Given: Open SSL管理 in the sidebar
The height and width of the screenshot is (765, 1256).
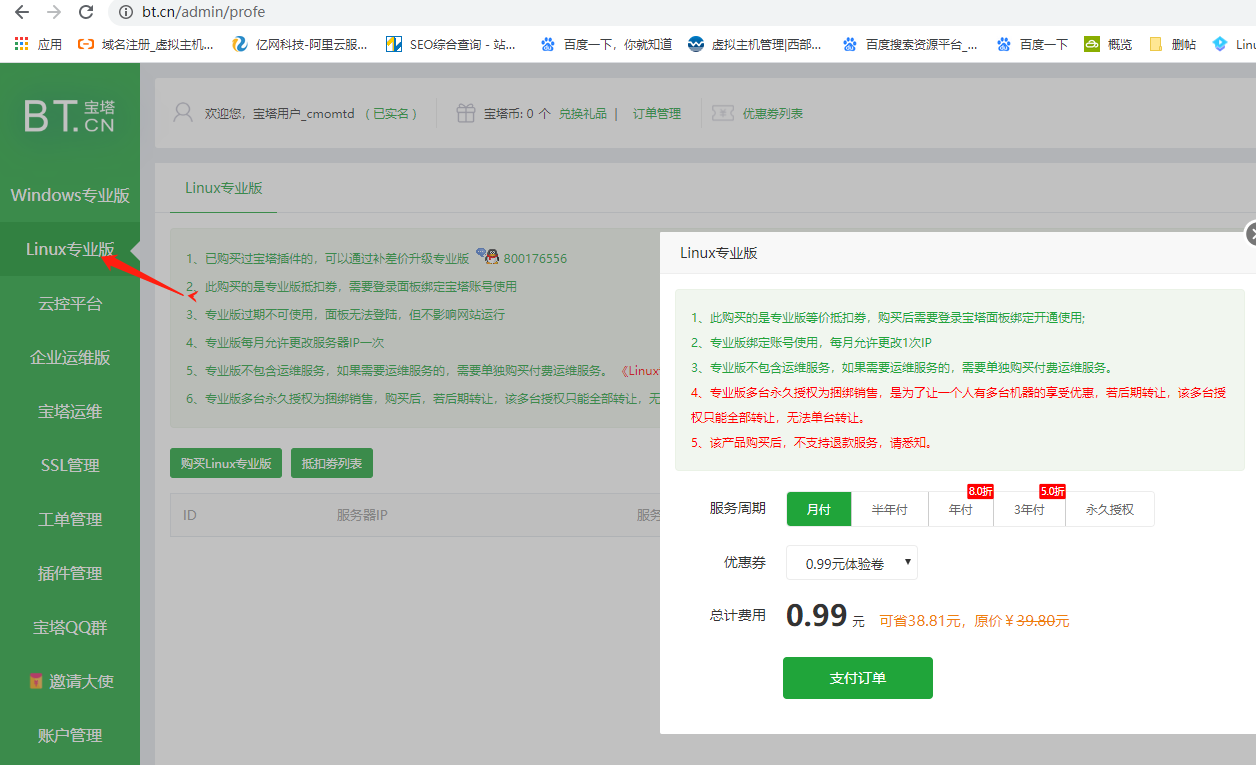Looking at the screenshot, I should [70, 465].
